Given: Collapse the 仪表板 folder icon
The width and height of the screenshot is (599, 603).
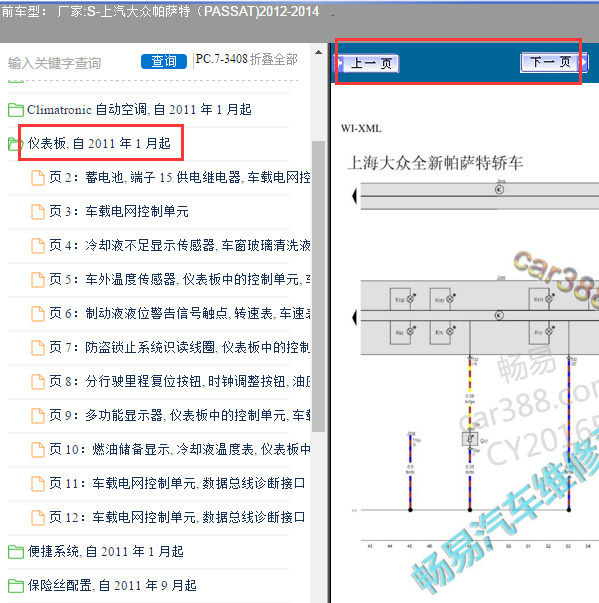Looking at the screenshot, I should pyautogui.click(x=15, y=144).
